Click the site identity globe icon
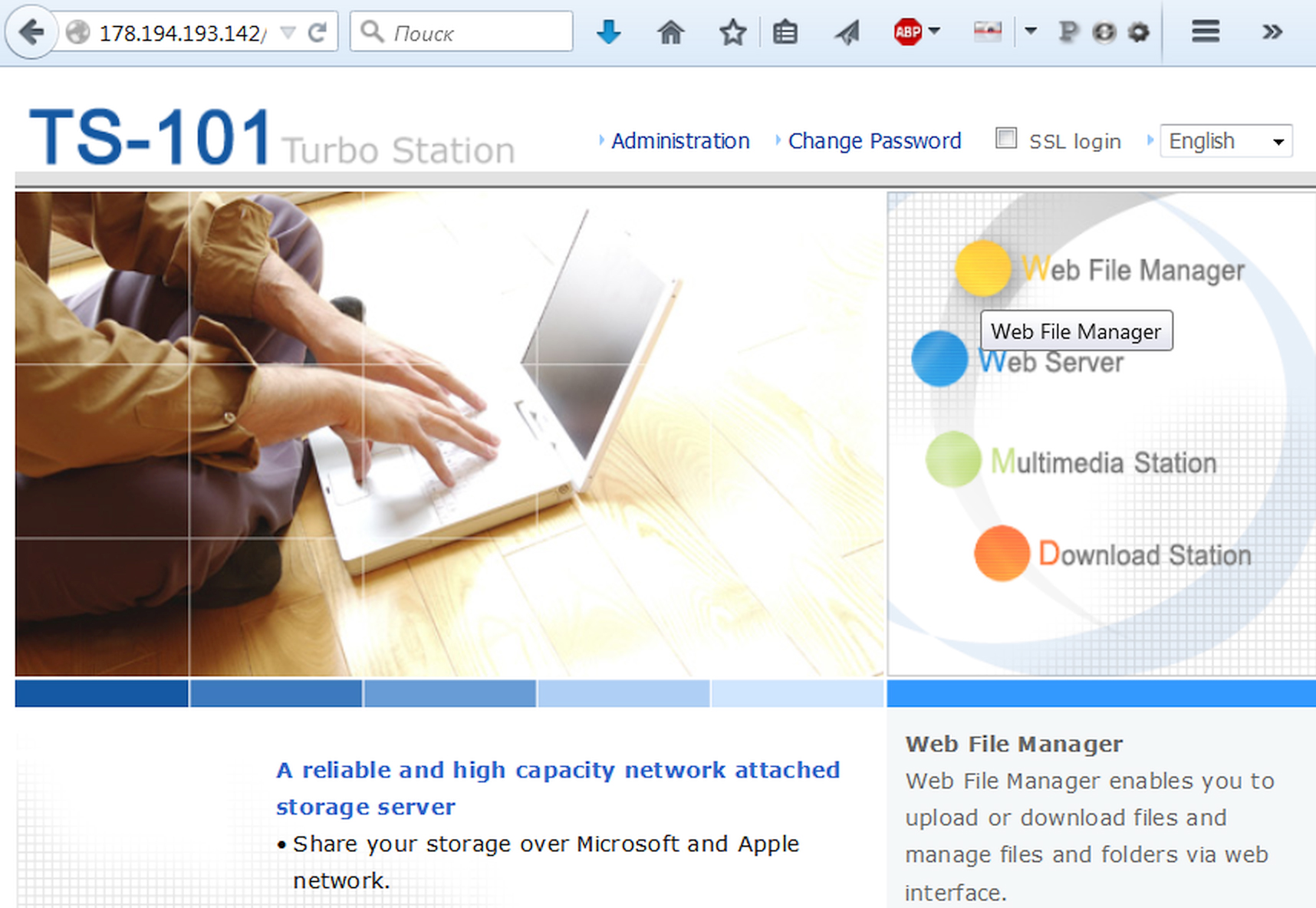This screenshot has width=1316, height=908. [77, 32]
